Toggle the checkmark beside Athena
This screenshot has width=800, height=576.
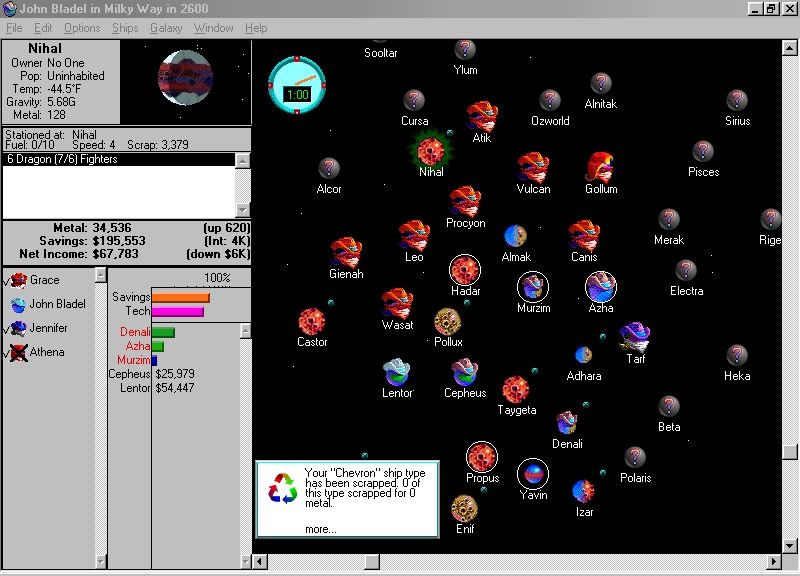pyautogui.click(x=6, y=352)
